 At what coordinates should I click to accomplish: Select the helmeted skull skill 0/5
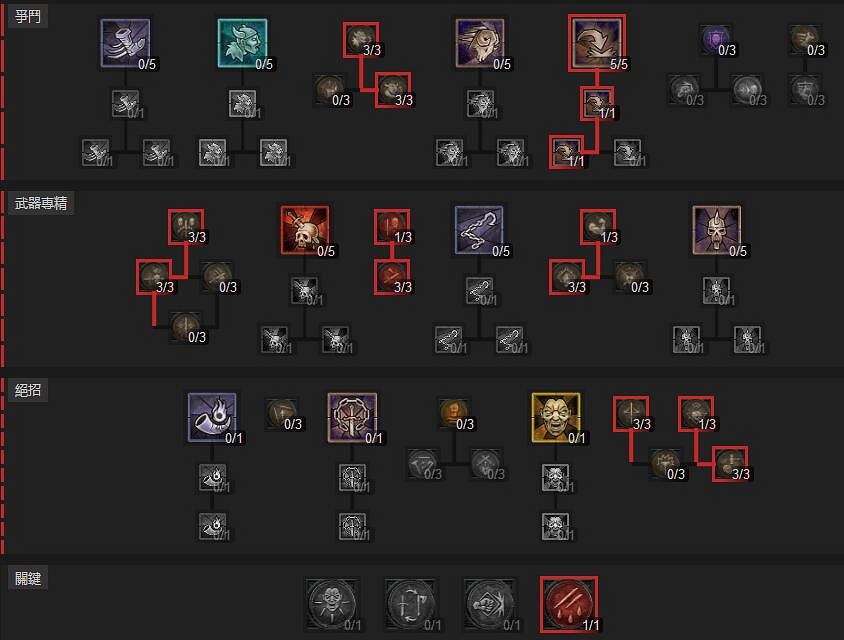[717, 230]
